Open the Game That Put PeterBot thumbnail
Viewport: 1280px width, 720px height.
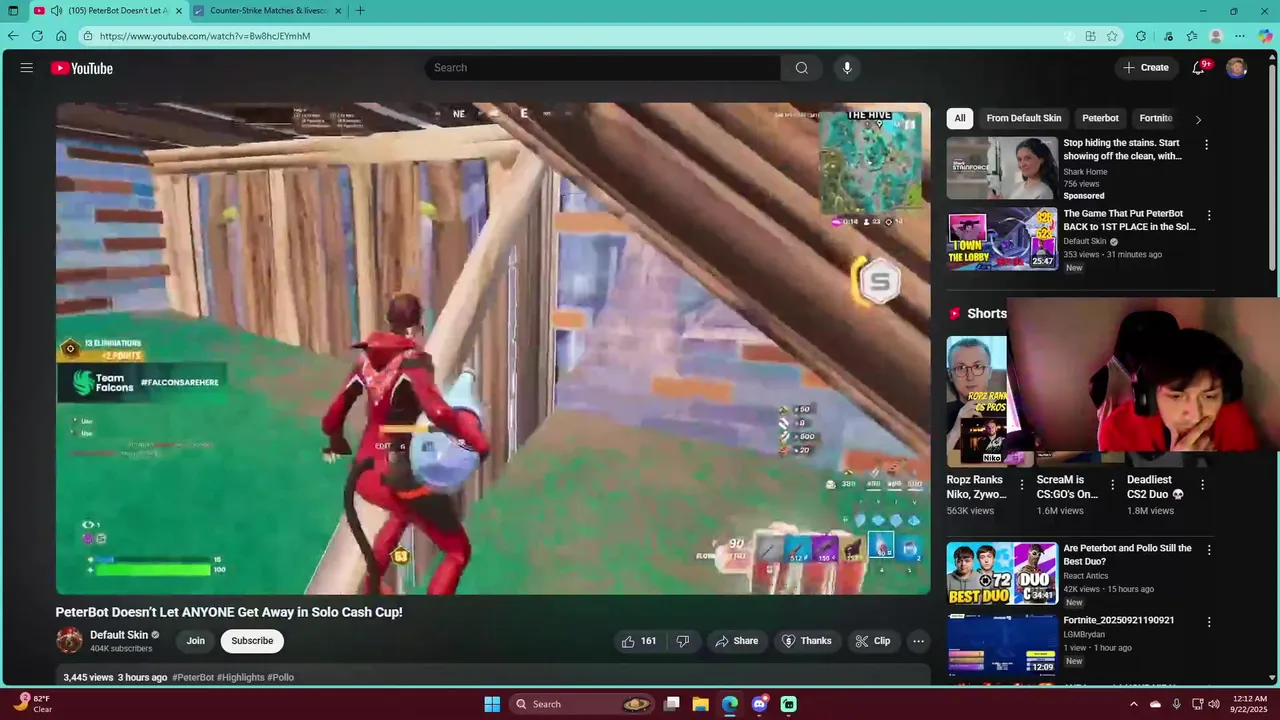1002,239
